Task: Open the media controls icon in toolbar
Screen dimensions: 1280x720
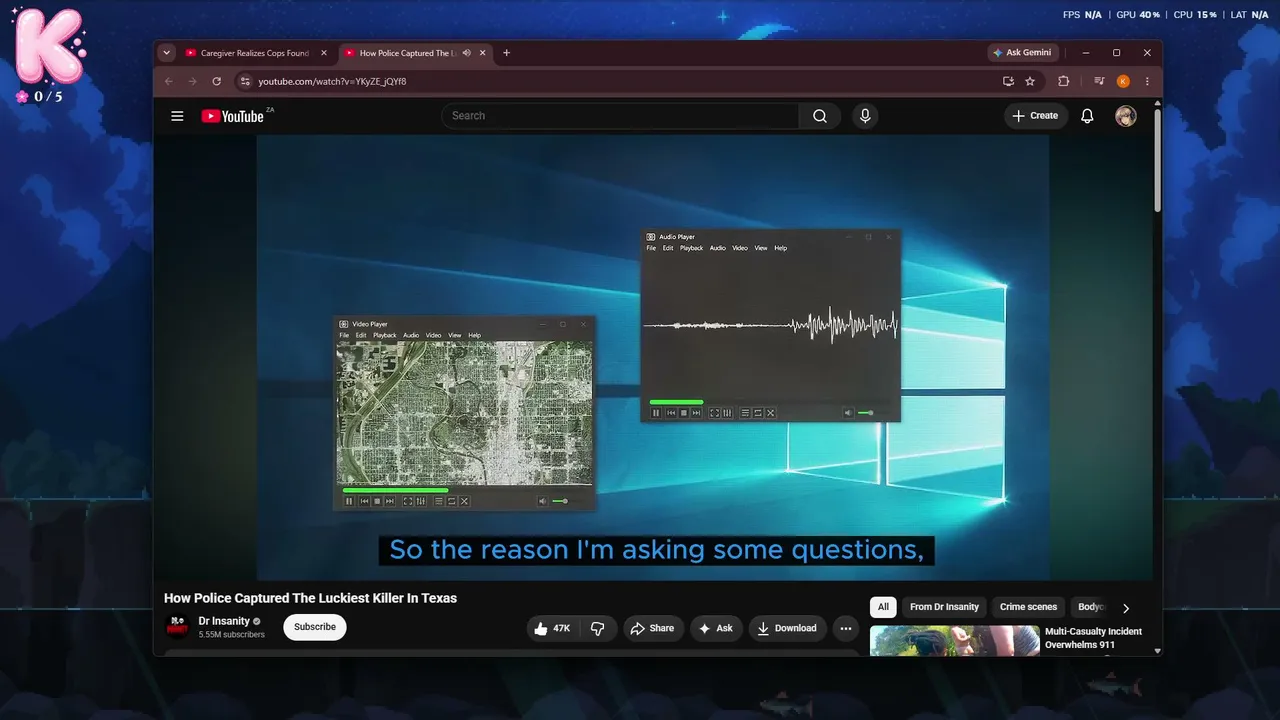Action: [x=1099, y=81]
